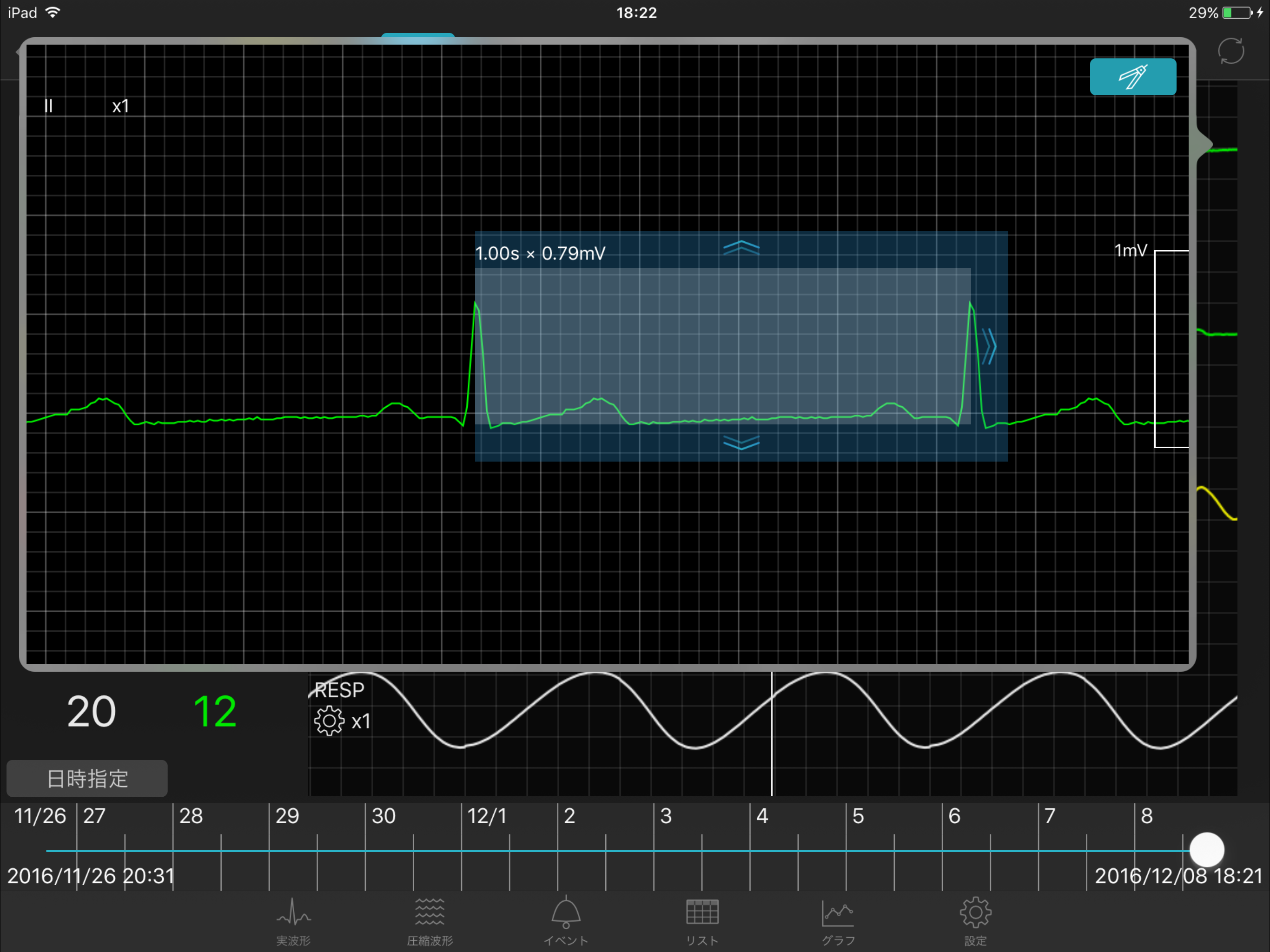Jump to day 2 on the timeline

click(569, 816)
